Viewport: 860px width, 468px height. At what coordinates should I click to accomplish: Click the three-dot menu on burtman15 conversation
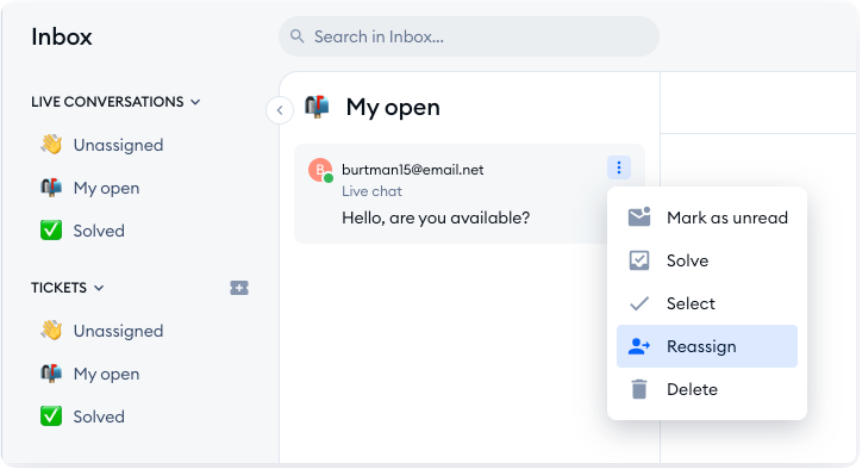tap(619, 168)
